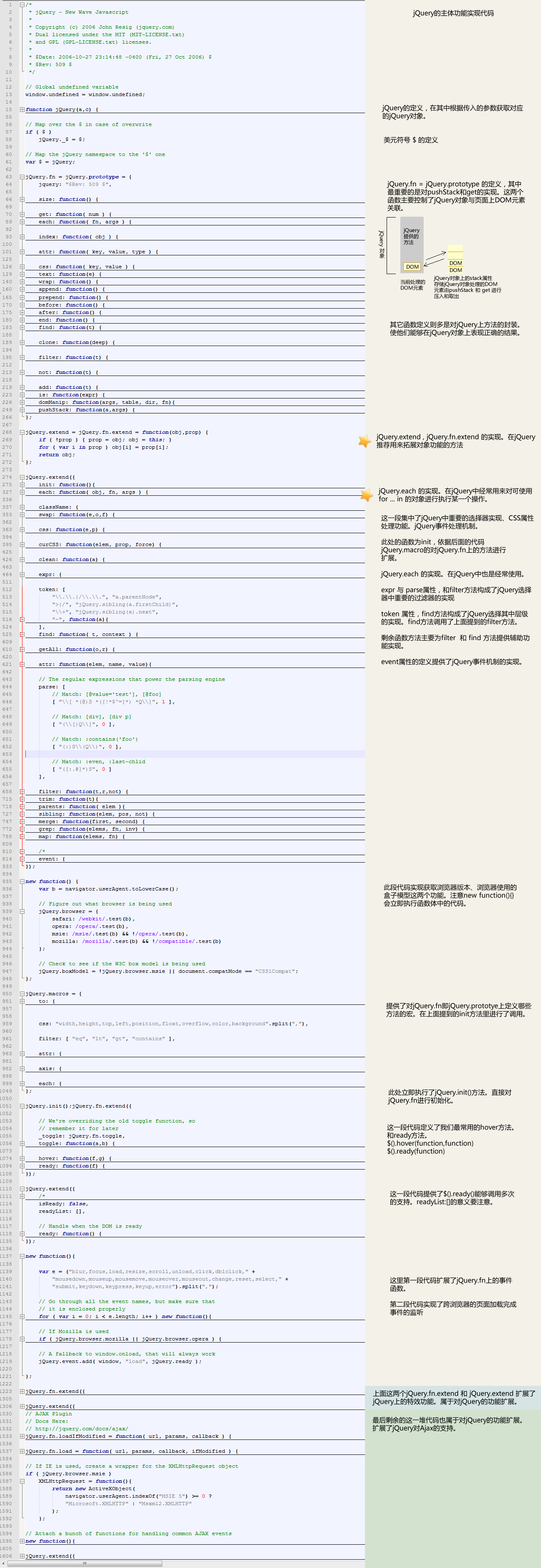Click 'jQuery.boxModel' assignment line

168,972
